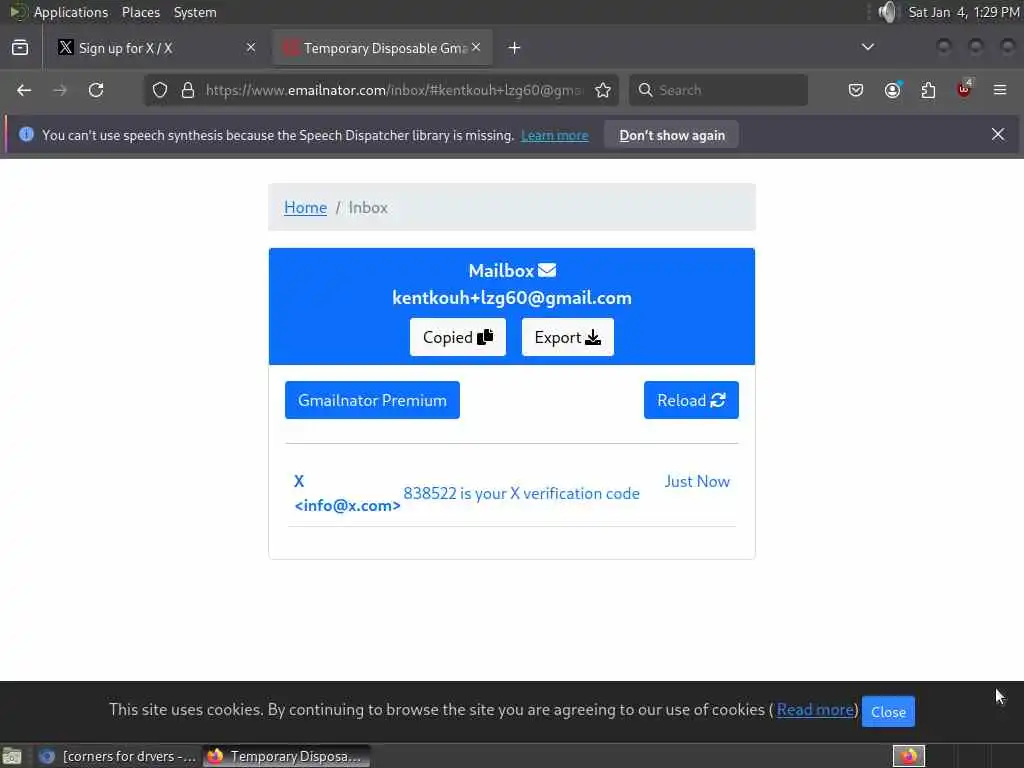Screen dimensions: 1024x768
Task: Open Firefox tracking protection shield icon
Action: [x=160, y=90]
